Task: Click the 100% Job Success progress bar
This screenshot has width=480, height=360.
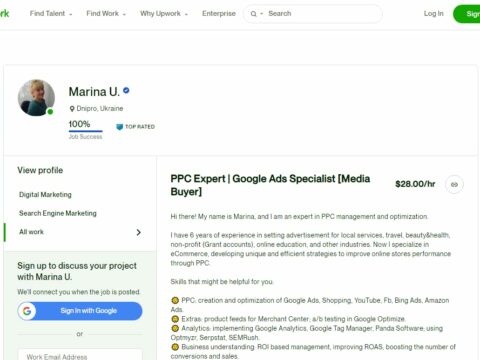Action: coord(86,131)
